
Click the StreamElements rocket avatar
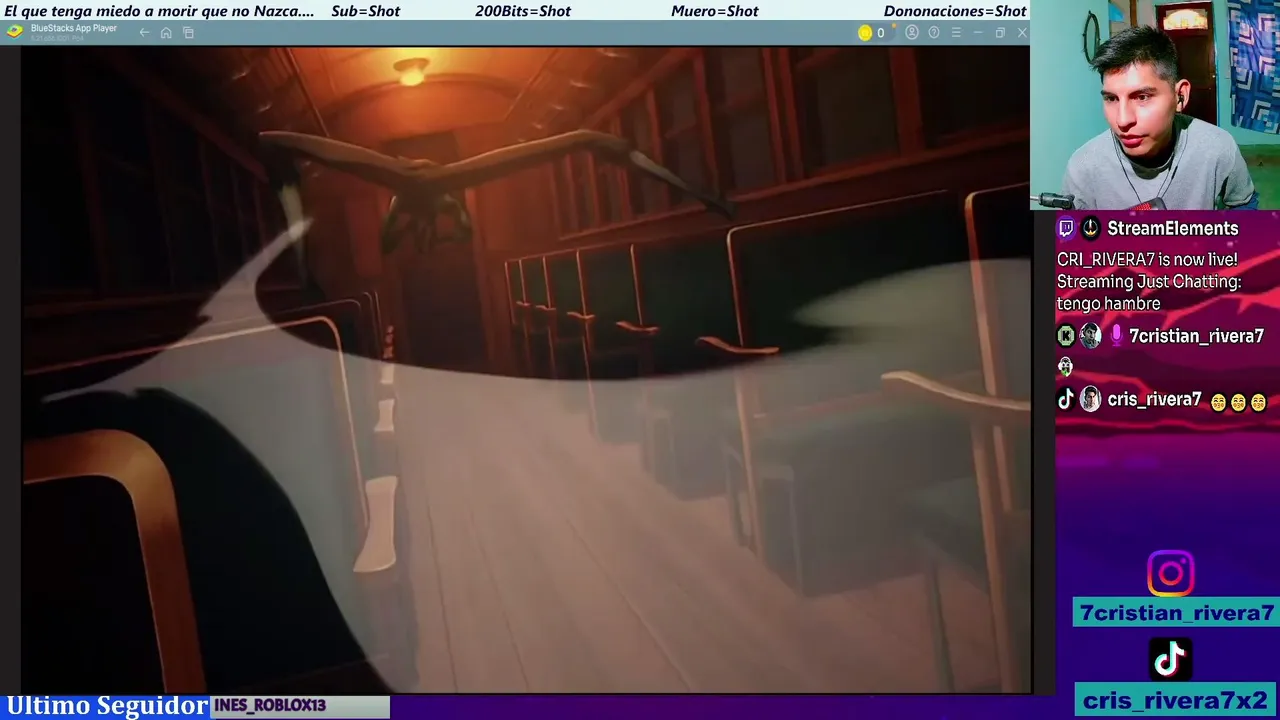point(1090,228)
